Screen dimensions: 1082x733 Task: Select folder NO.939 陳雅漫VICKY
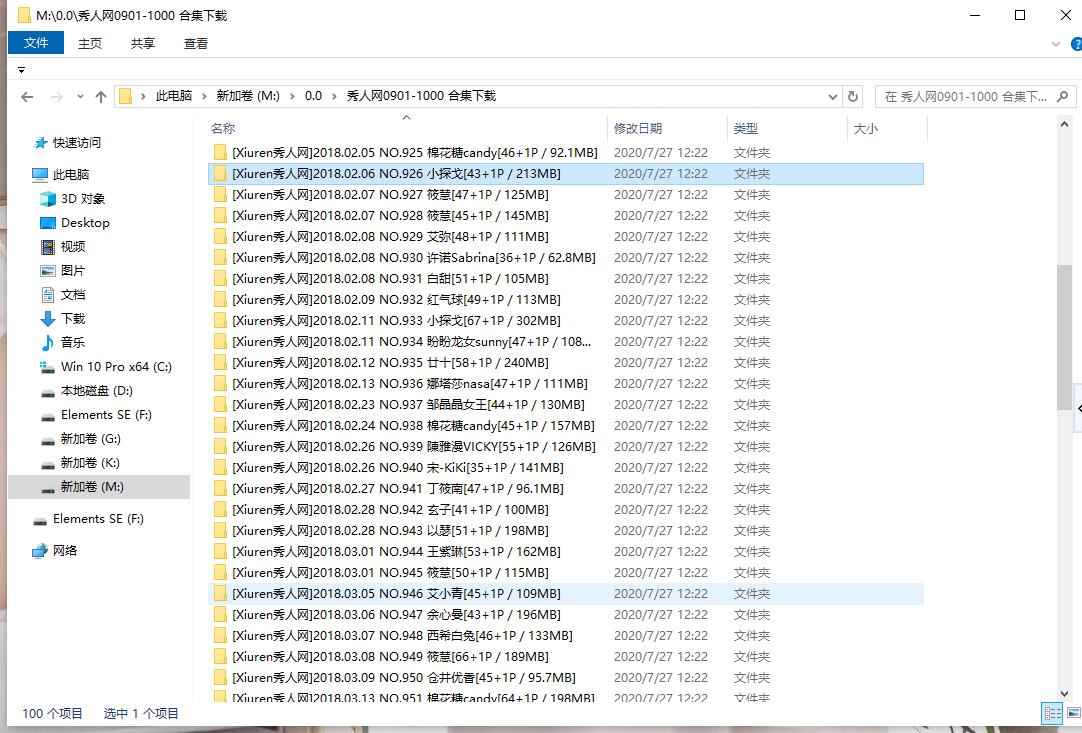click(x=414, y=447)
